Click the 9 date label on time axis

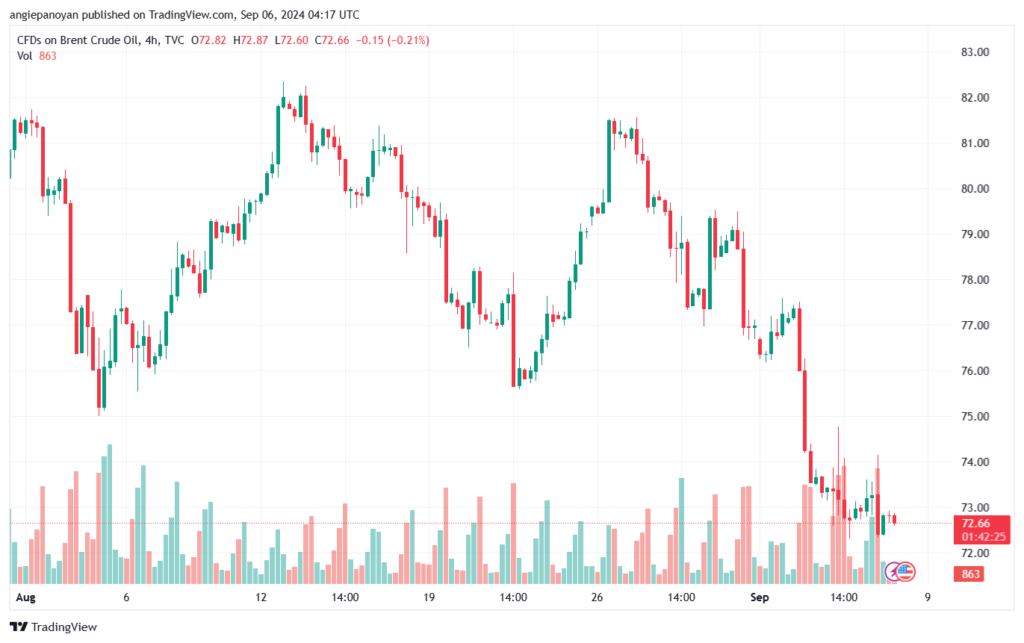click(929, 597)
